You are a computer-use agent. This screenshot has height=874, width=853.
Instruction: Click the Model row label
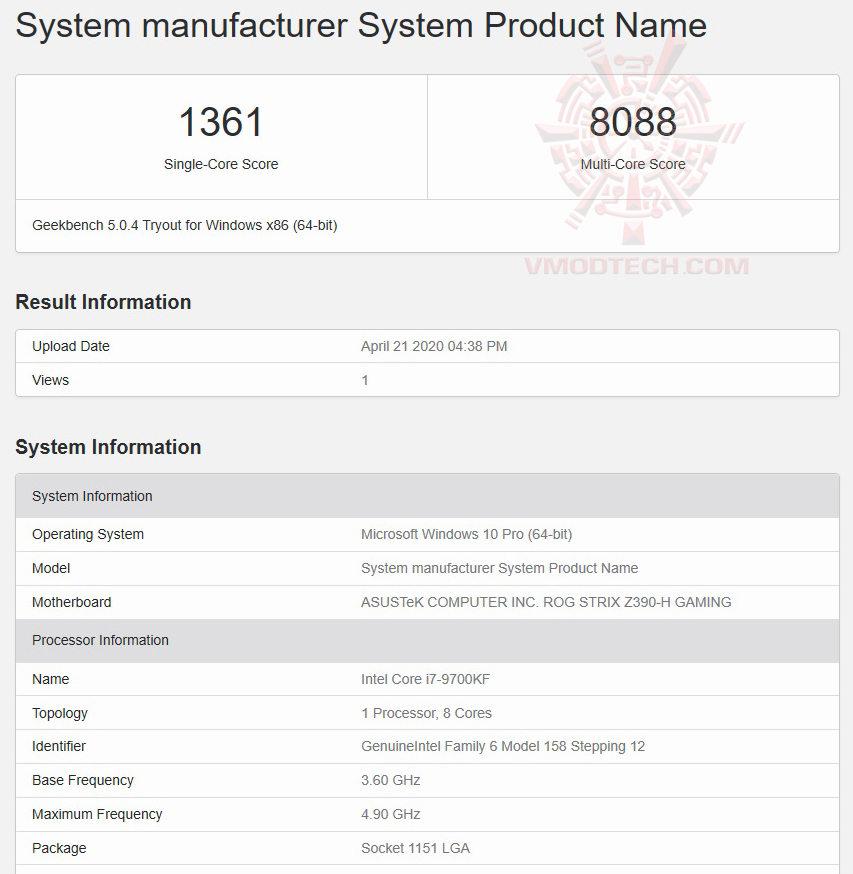[x=51, y=569]
